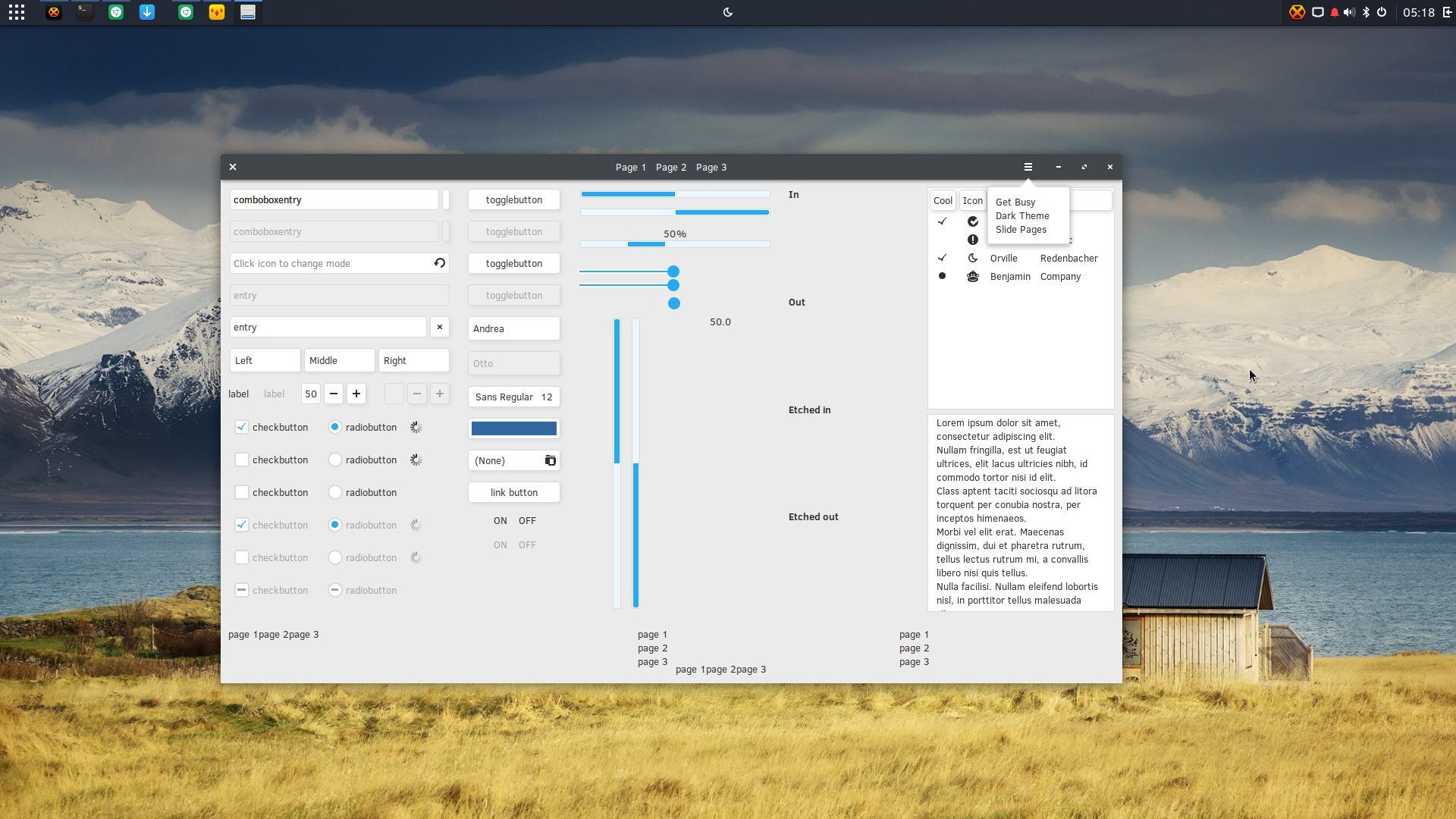
Task: Click in the Lorem ipsum text view
Action: (1021, 513)
